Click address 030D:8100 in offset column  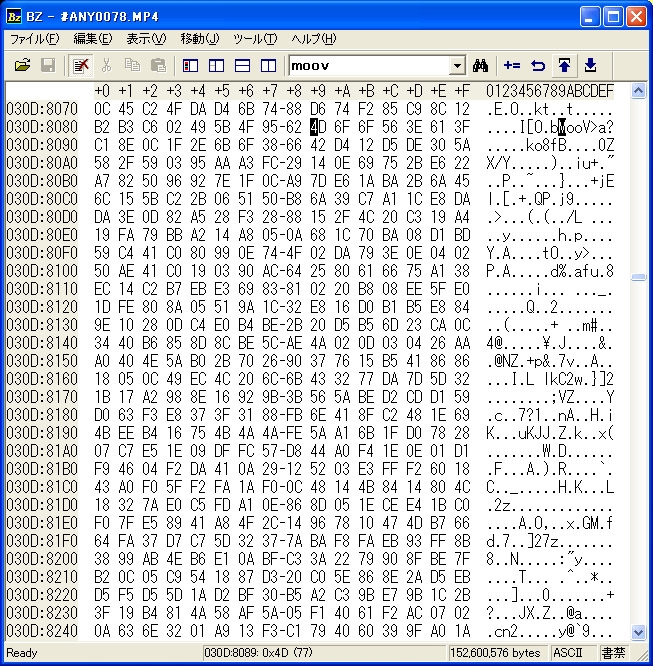(42, 271)
